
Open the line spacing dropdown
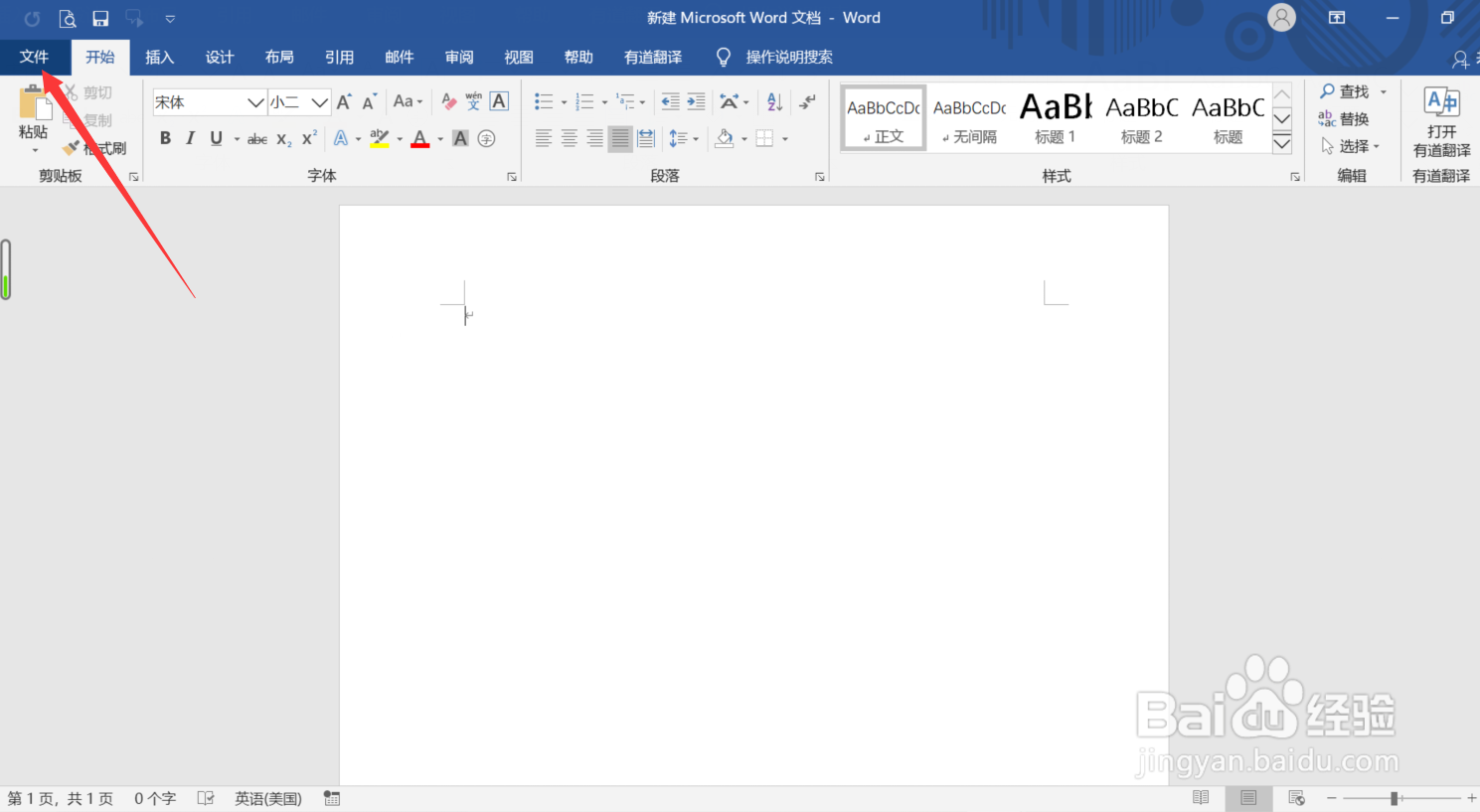(x=683, y=139)
